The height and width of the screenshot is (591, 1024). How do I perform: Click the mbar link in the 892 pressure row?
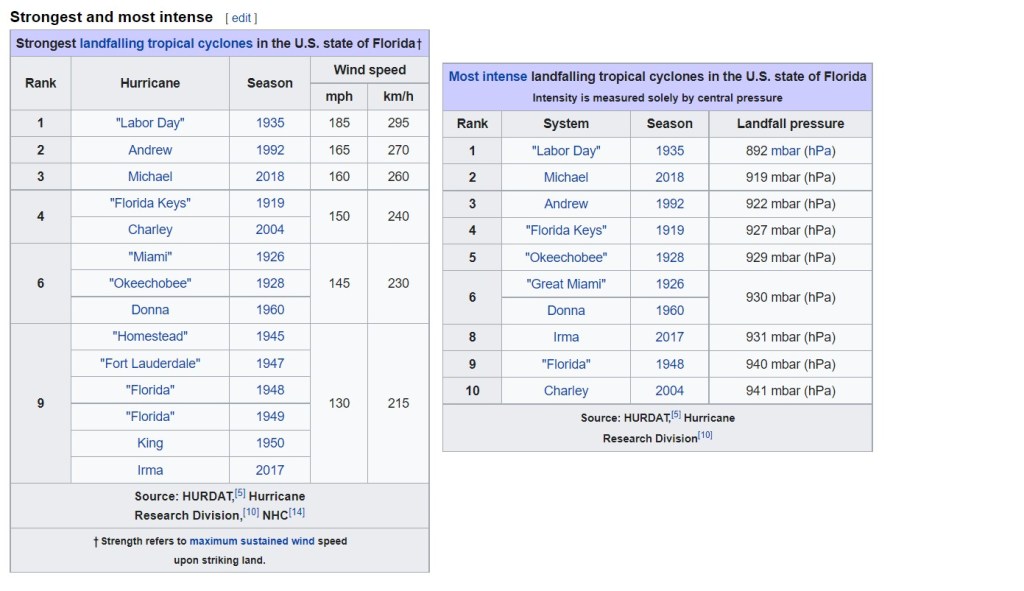(x=786, y=151)
